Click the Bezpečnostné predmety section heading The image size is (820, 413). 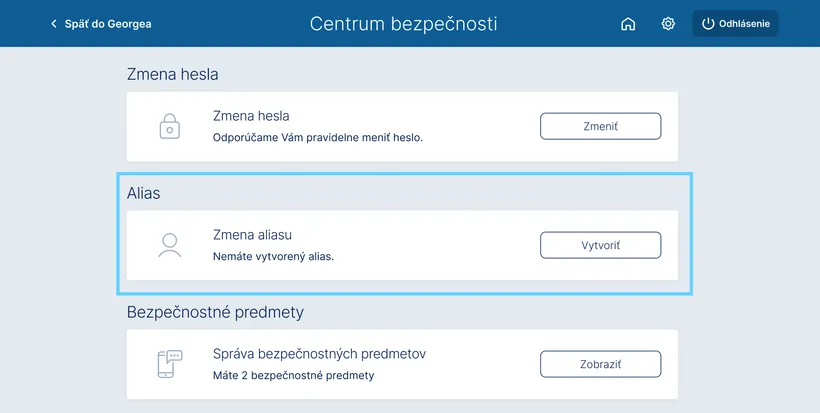pyautogui.click(x=215, y=312)
